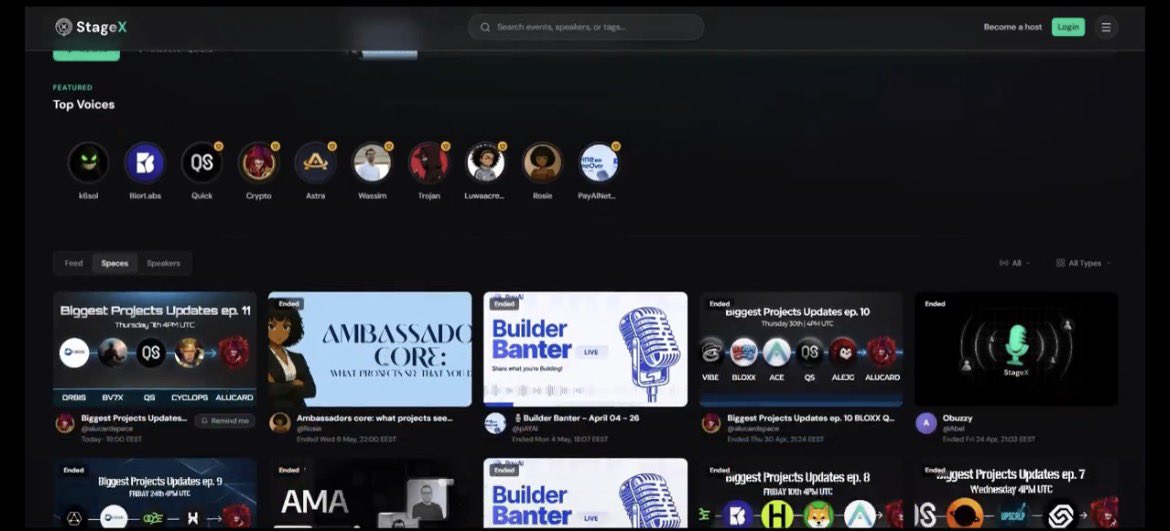The image size is (1170, 531).
Task: Open the All Types dropdown
Action: pyautogui.click(x=1083, y=263)
